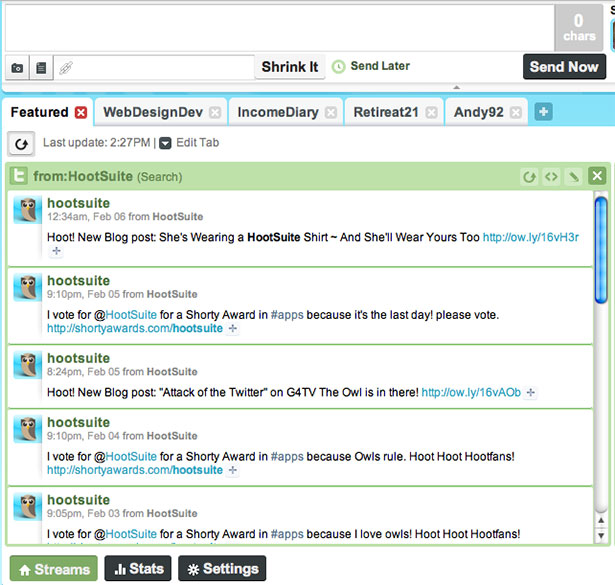Click the Shrink It button
This screenshot has width=615, height=585.
[290, 67]
